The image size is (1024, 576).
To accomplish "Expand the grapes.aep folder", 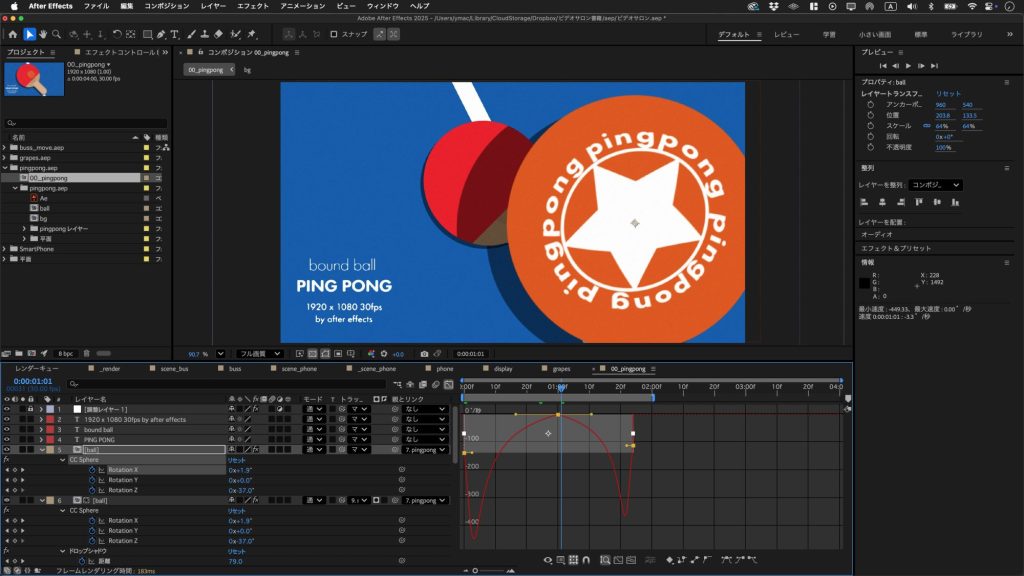I will (5, 158).
